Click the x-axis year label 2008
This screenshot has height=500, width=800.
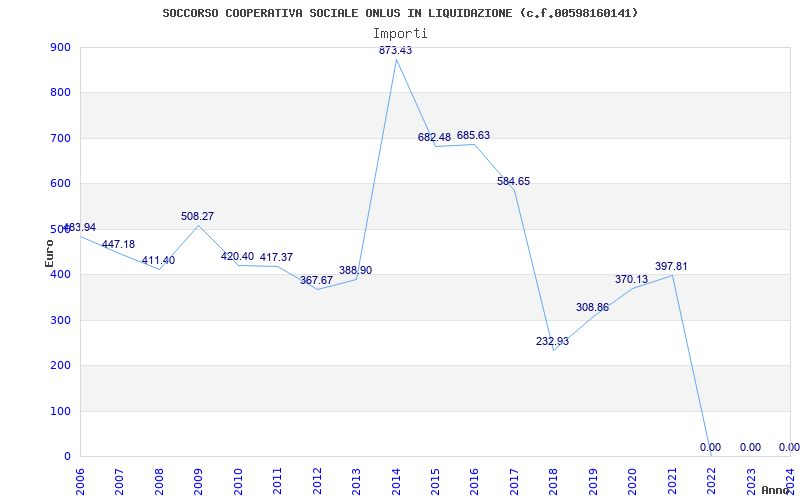click(159, 481)
